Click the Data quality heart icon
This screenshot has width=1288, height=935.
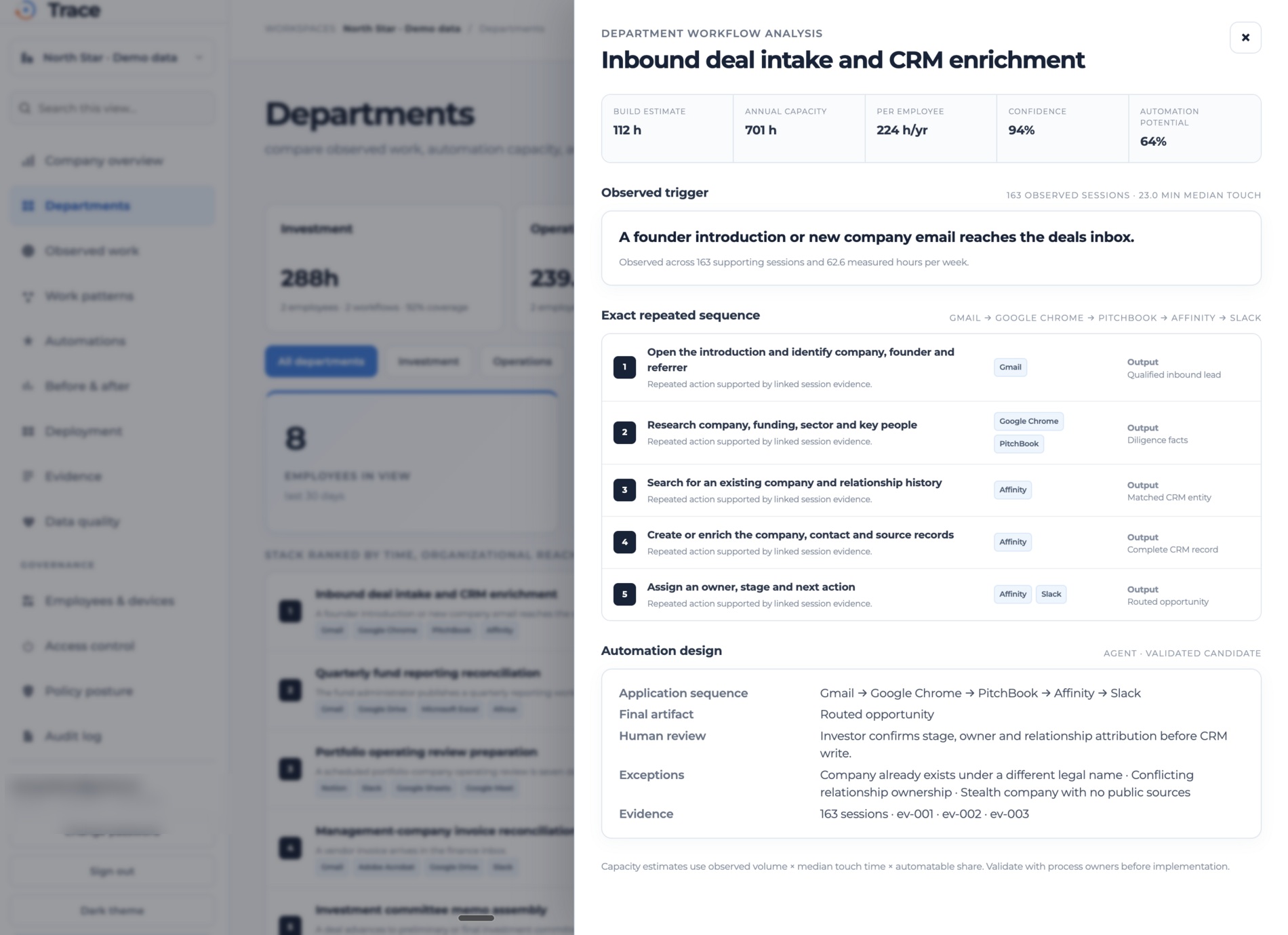[x=28, y=521]
